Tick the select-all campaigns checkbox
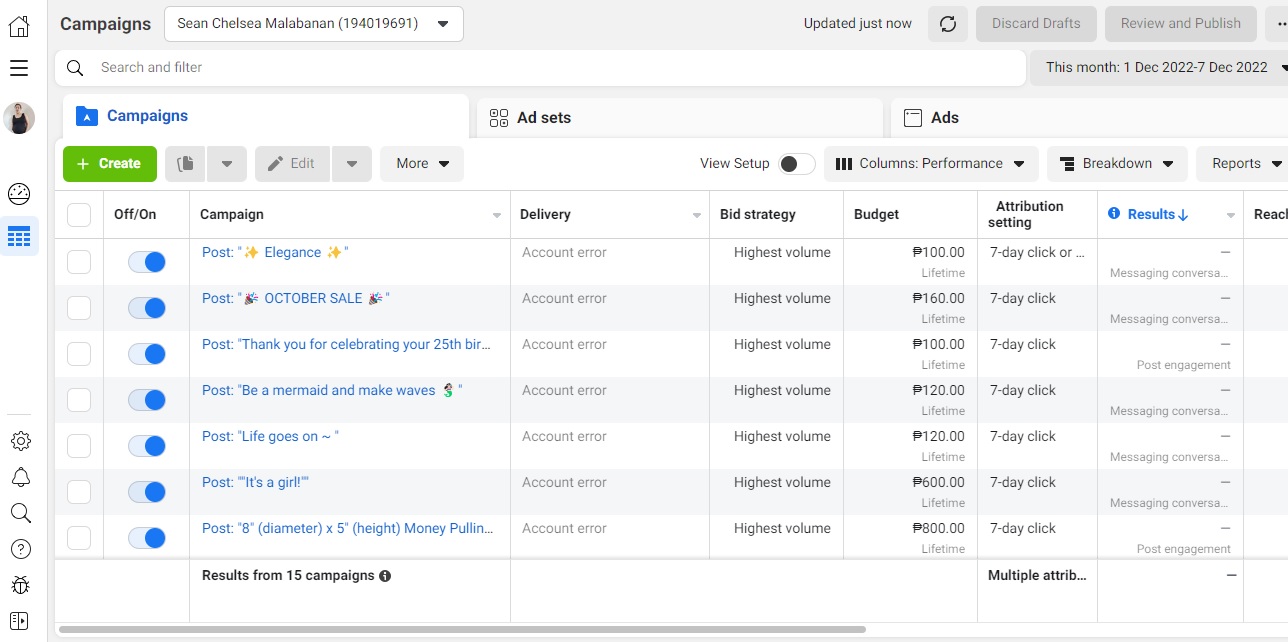Viewport: 1288px width, 642px height. coord(79,215)
